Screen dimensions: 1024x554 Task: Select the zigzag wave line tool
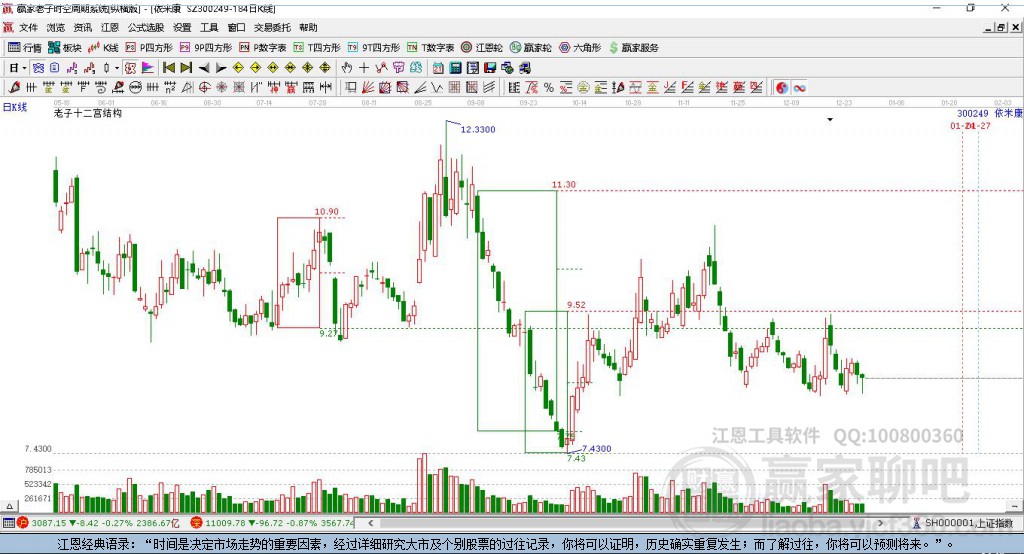tap(437, 88)
